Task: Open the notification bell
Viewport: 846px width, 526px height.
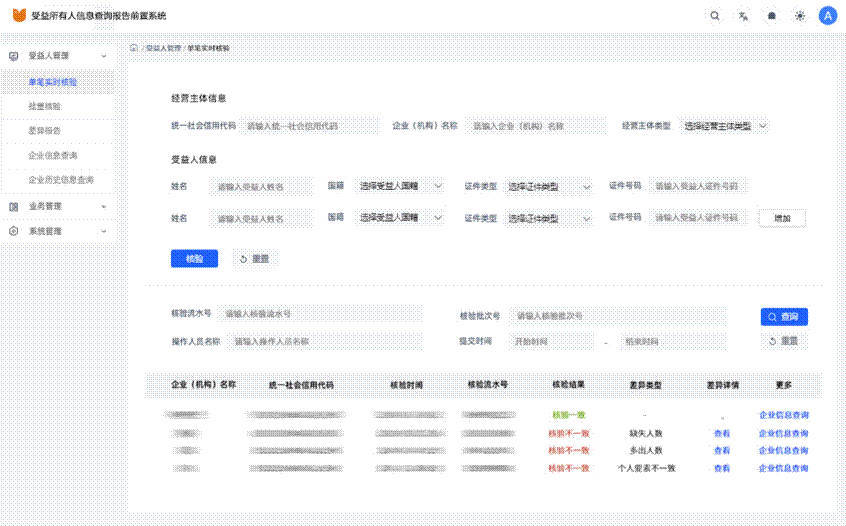Action: tap(771, 16)
